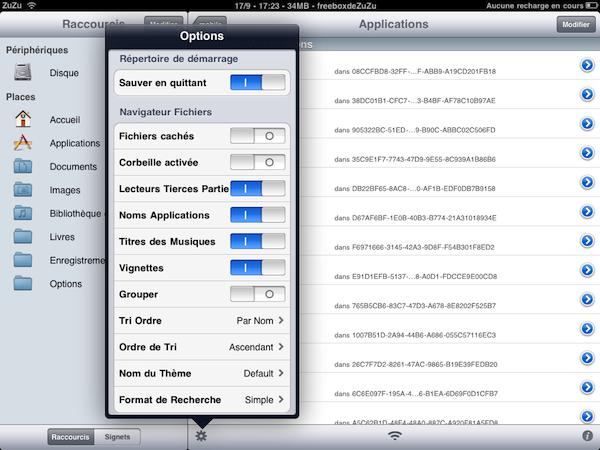Viewport: 600px width, 450px height.
Task: Switch to the Raccourcis tab
Action: (70, 437)
